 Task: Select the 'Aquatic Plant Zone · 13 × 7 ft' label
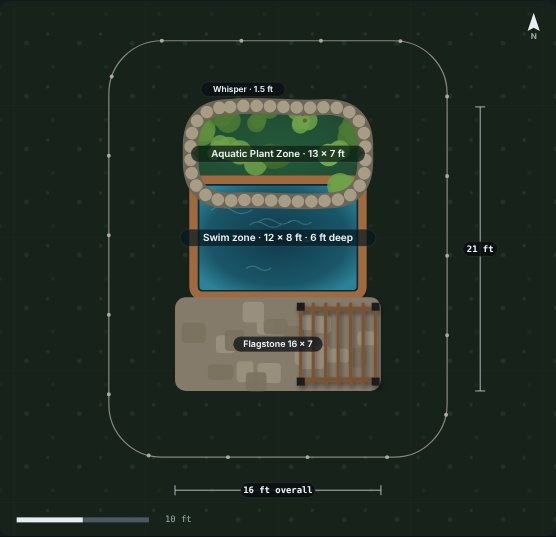[278, 154]
